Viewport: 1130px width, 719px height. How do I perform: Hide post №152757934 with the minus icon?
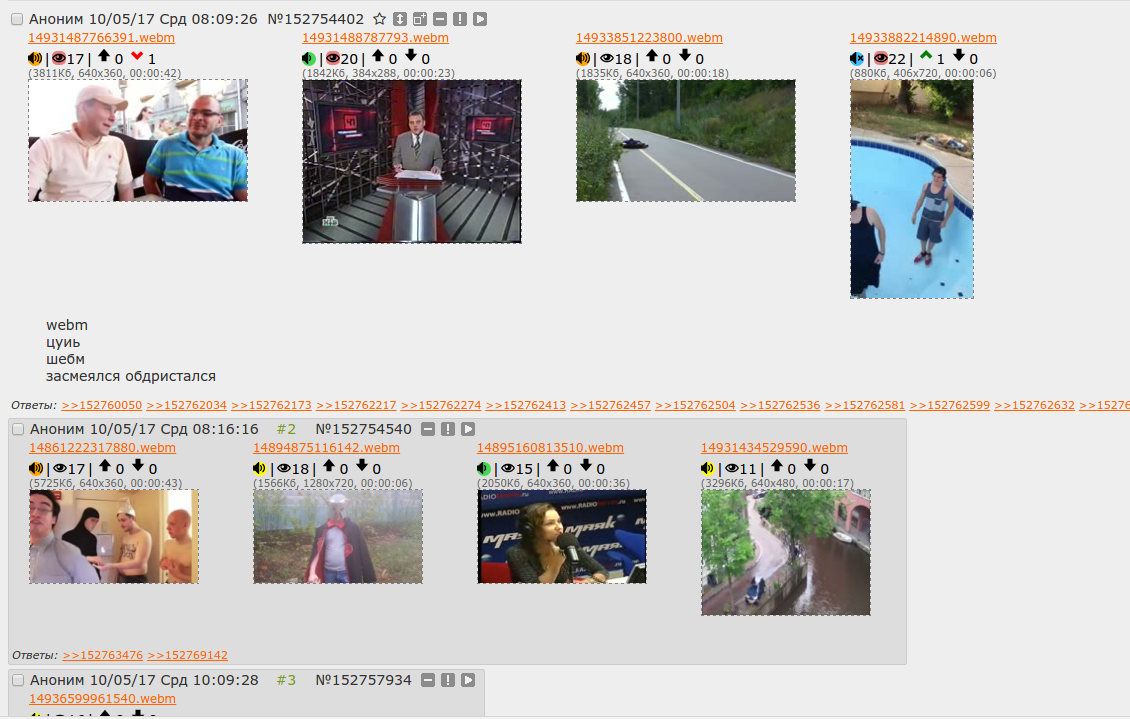[428, 680]
